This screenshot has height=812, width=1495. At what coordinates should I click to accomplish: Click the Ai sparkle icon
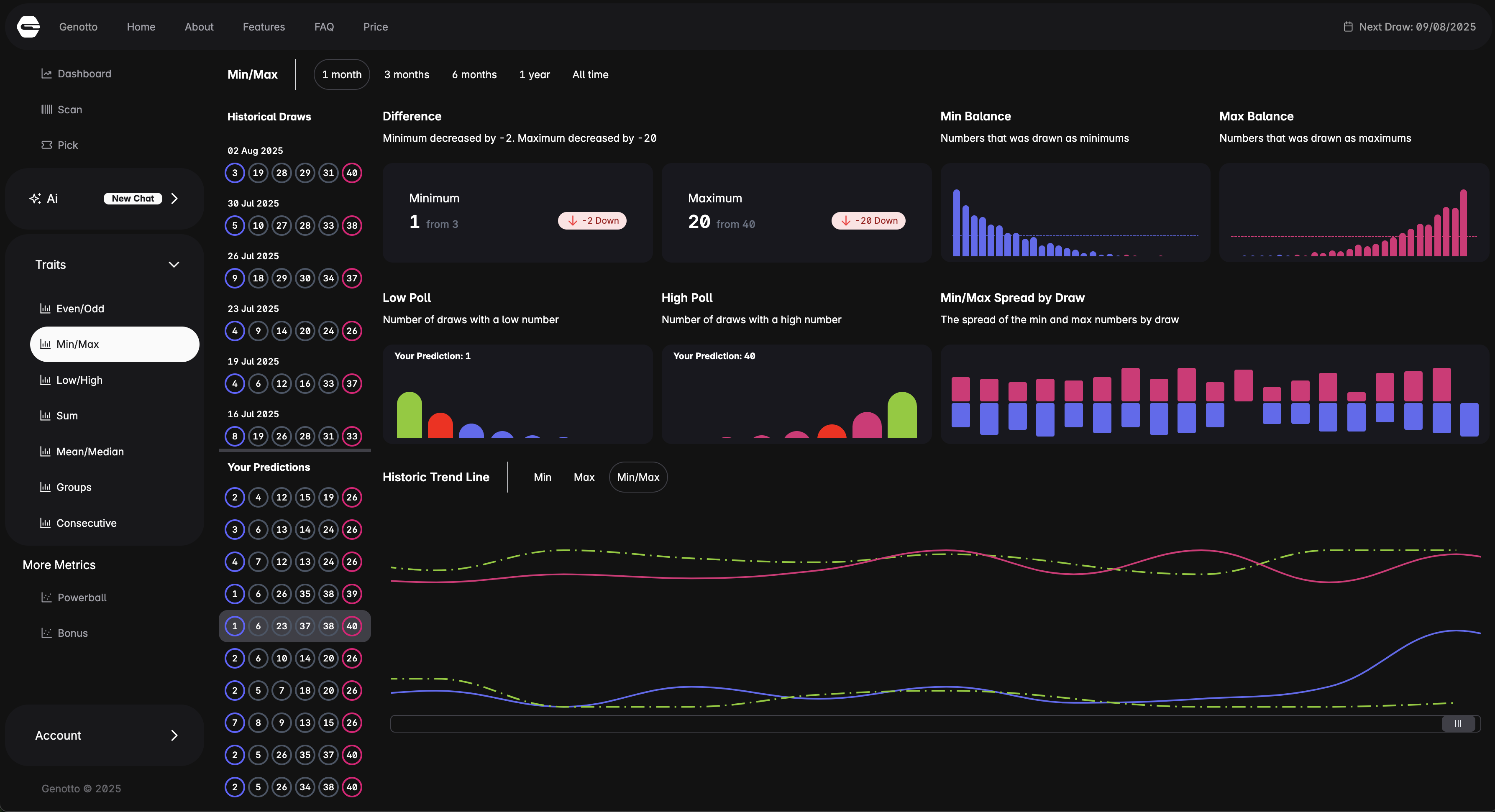coord(35,198)
